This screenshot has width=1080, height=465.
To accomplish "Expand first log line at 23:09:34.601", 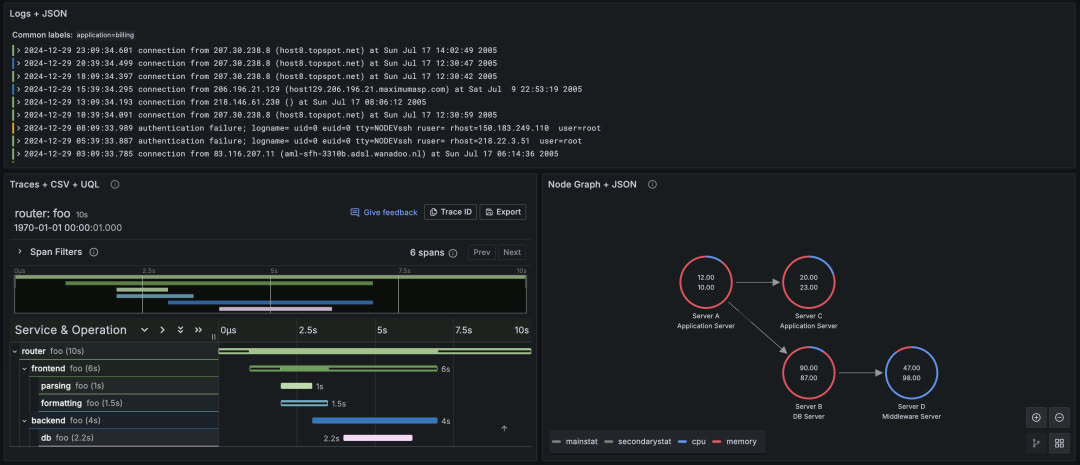I will 19,49.
